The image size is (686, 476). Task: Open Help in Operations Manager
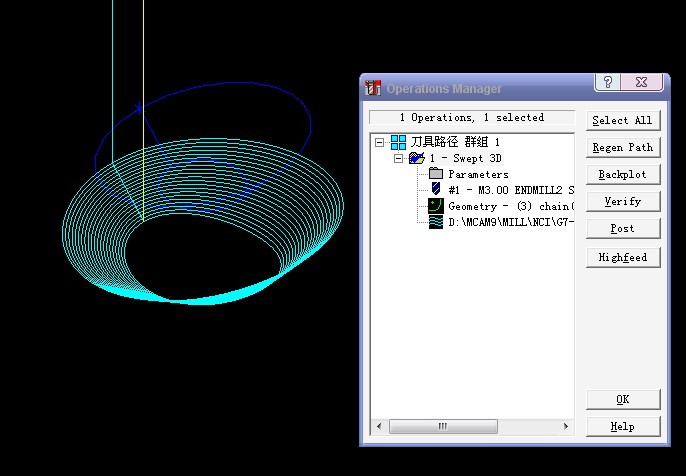point(623,427)
